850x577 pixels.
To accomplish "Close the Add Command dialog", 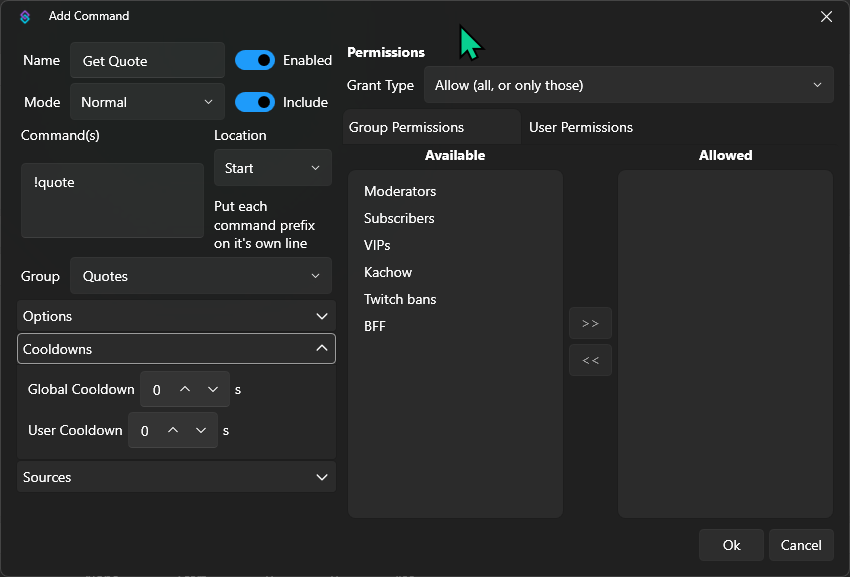I will click(x=826, y=16).
